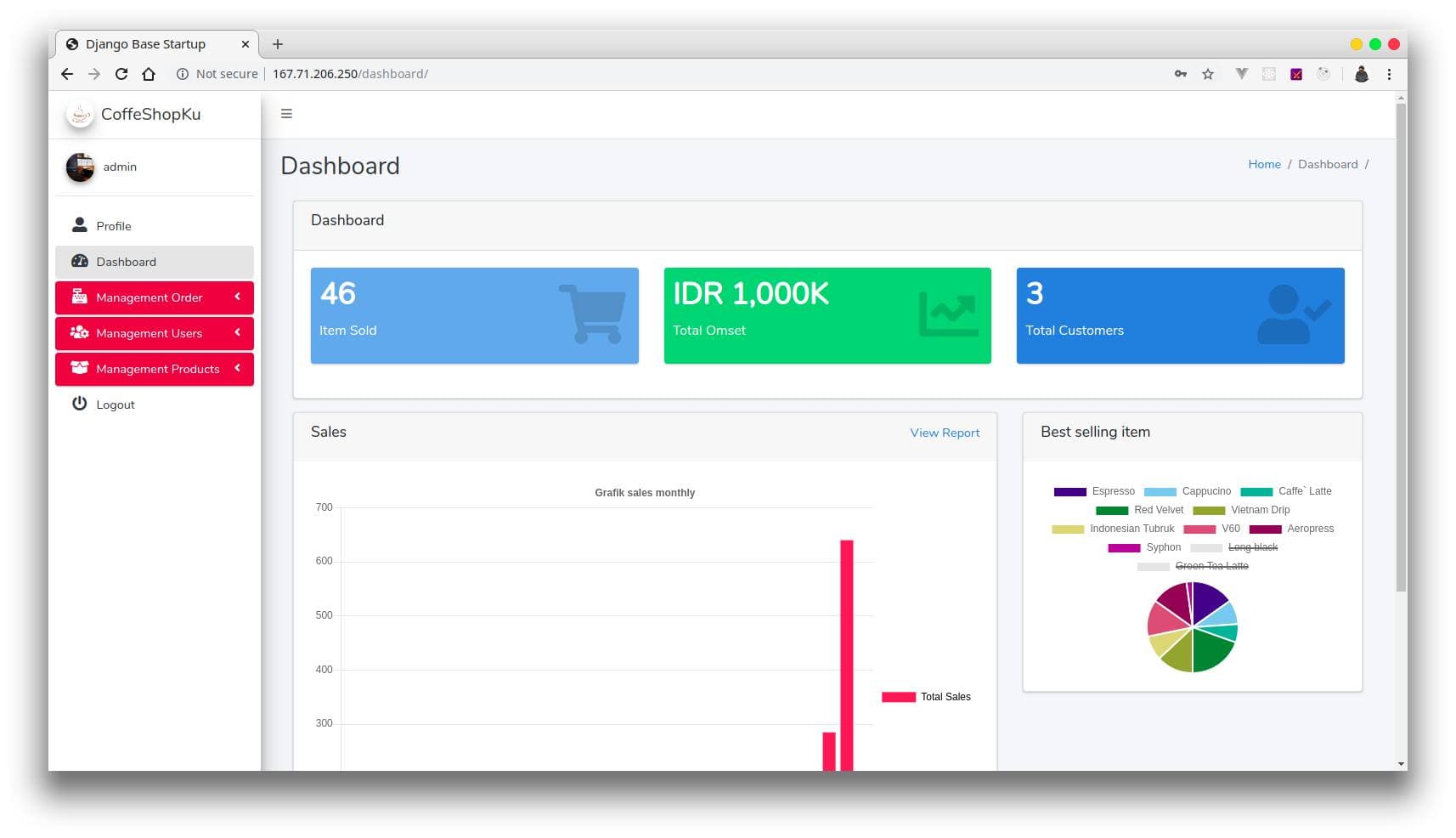Click the browser profile avatar icon

[x=1362, y=74]
